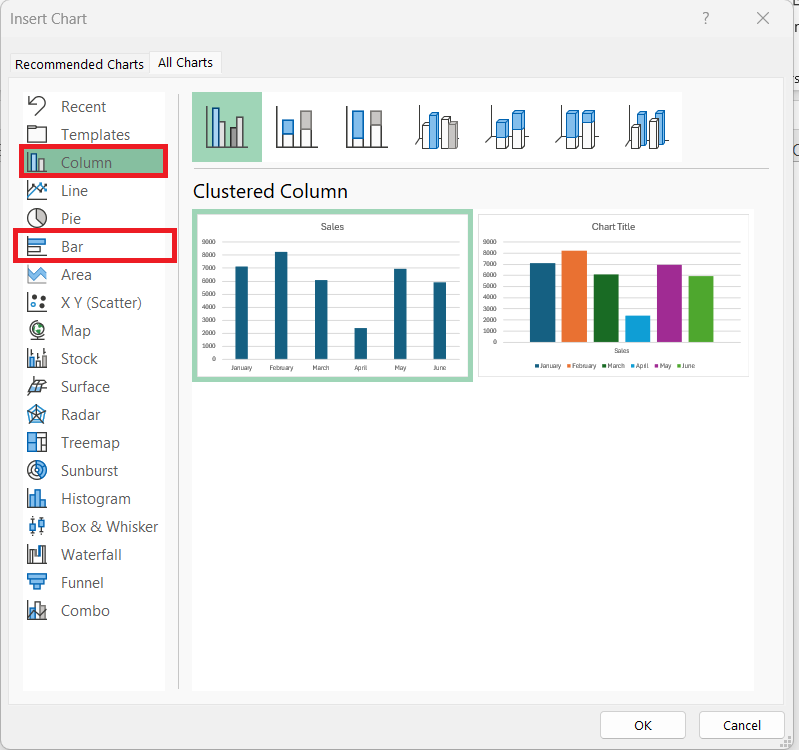
Task: Confirm chart insertion with OK
Action: (x=643, y=725)
